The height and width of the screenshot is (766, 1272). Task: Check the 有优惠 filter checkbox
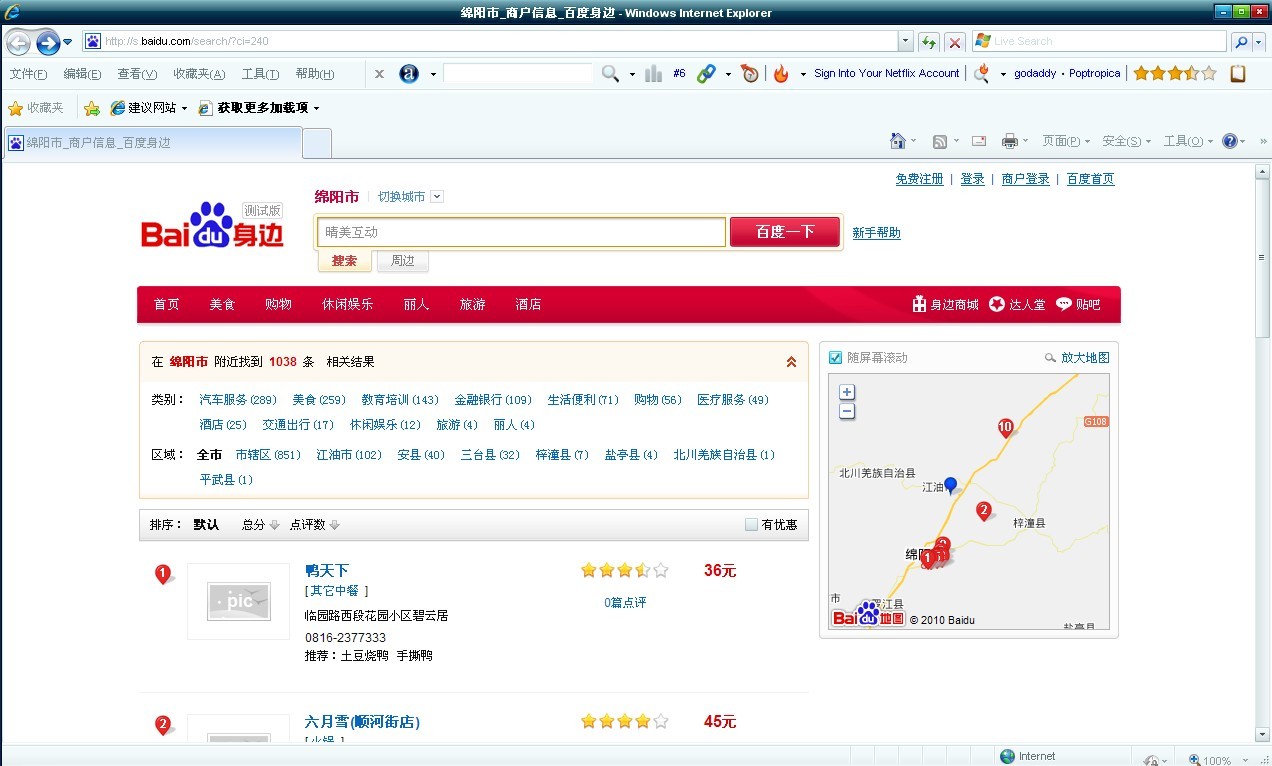(x=752, y=525)
